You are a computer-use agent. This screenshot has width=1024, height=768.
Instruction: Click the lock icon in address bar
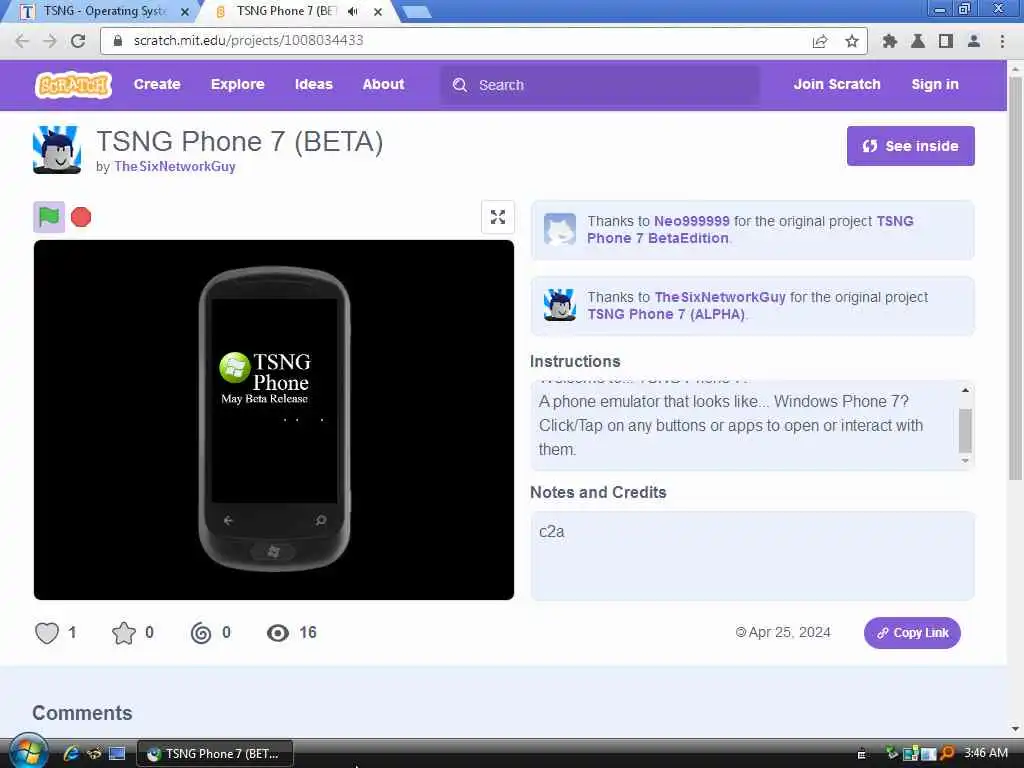118,40
